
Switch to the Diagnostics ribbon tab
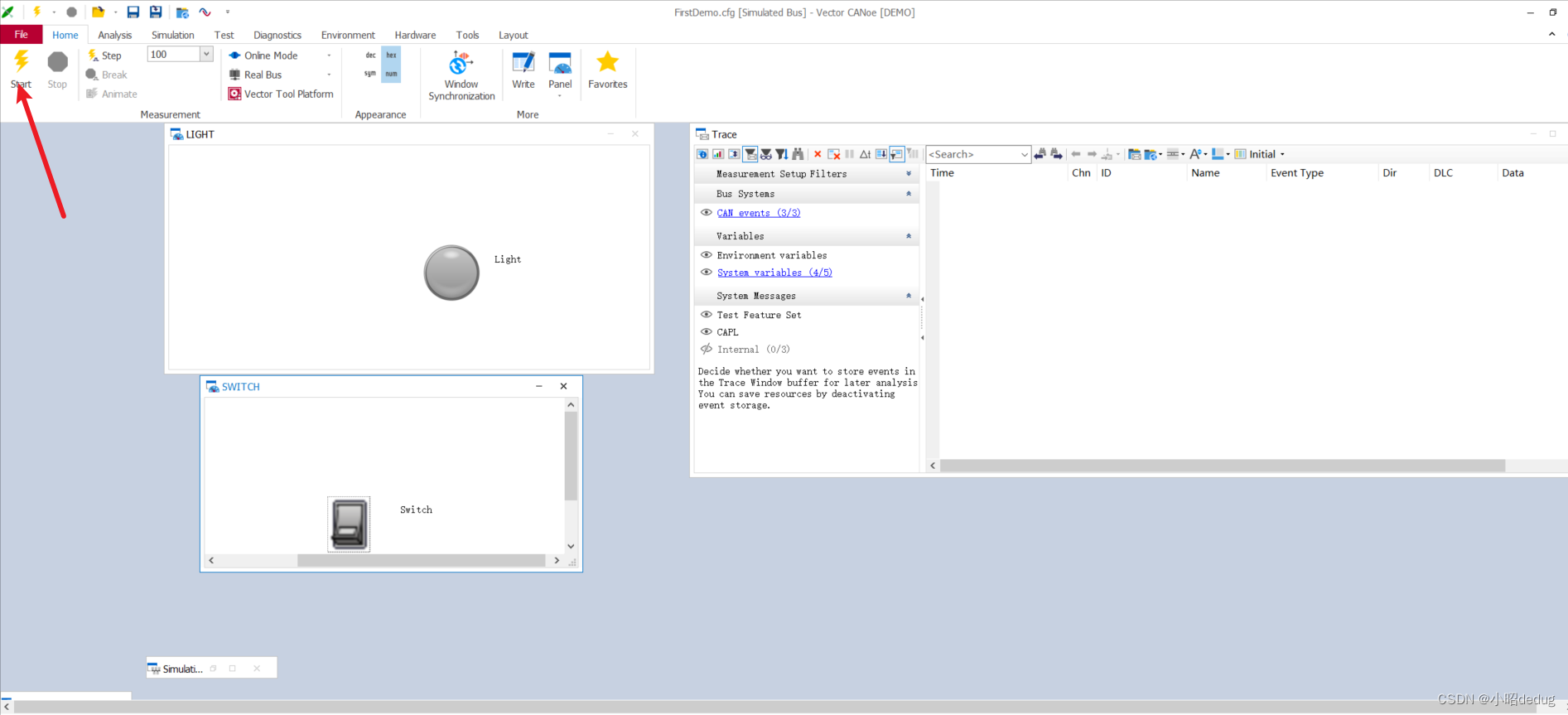[x=277, y=36]
